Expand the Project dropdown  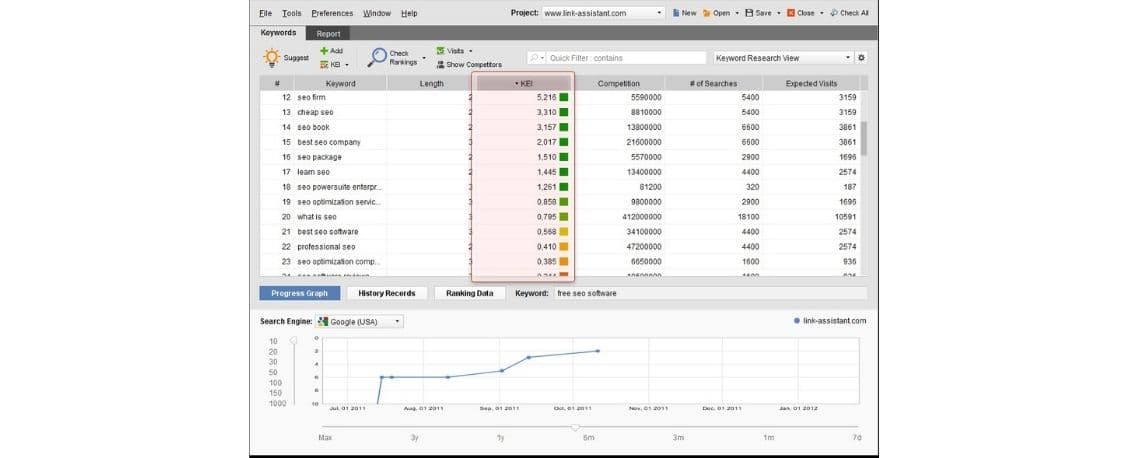pyautogui.click(x=660, y=13)
